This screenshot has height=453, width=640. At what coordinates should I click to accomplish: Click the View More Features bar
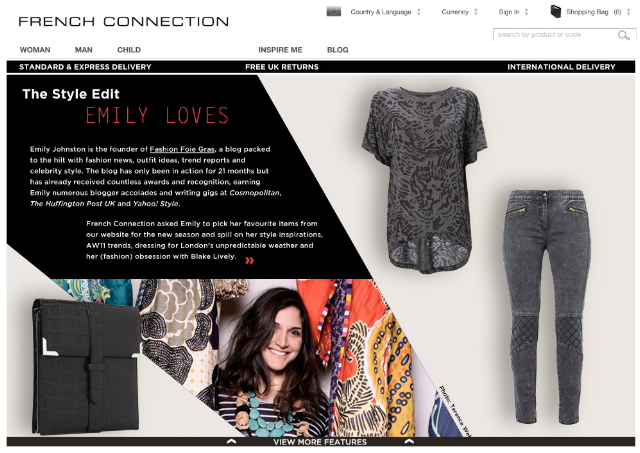click(320, 441)
